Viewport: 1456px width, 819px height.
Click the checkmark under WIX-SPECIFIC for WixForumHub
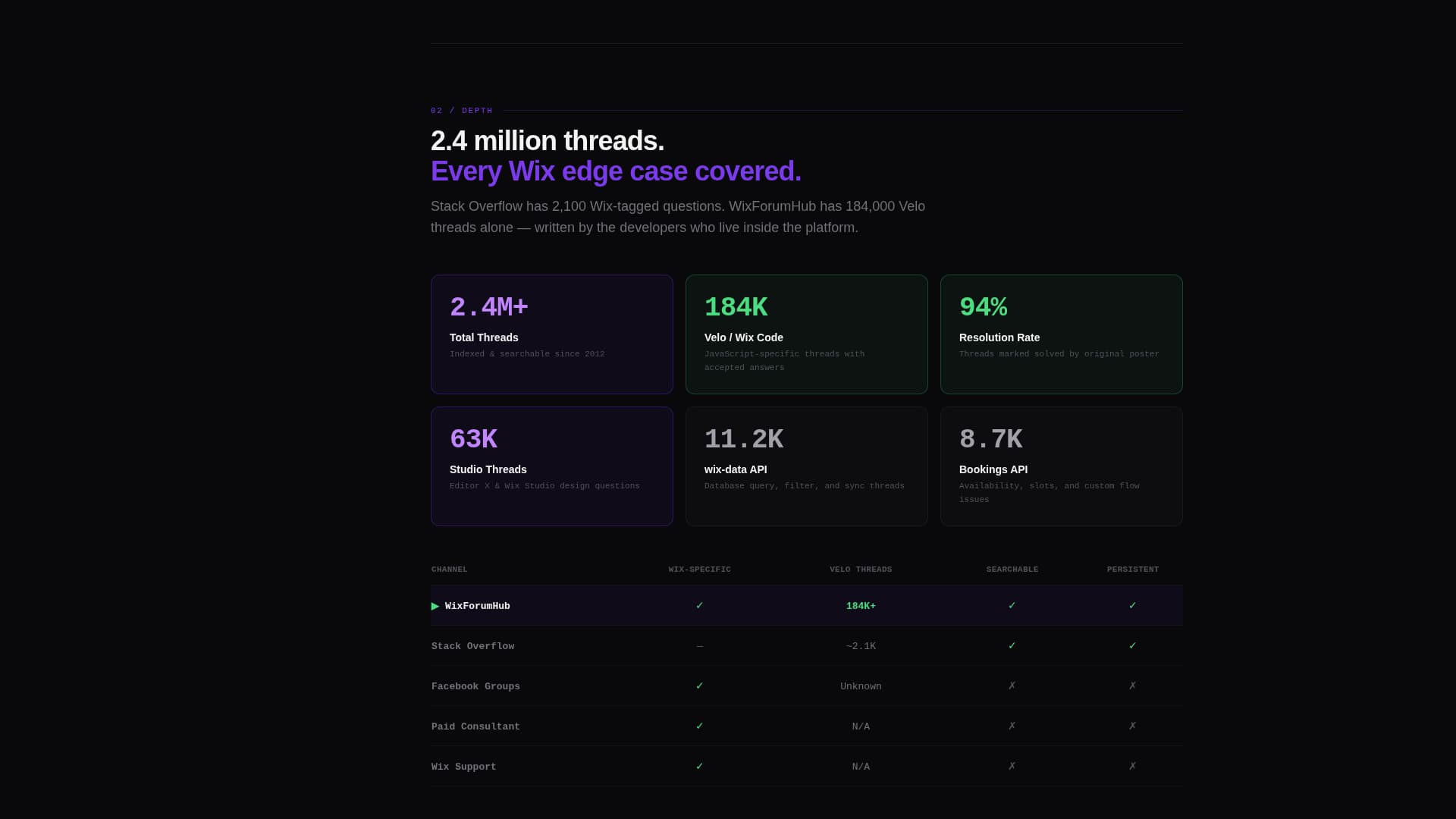[x=699, y=606]
